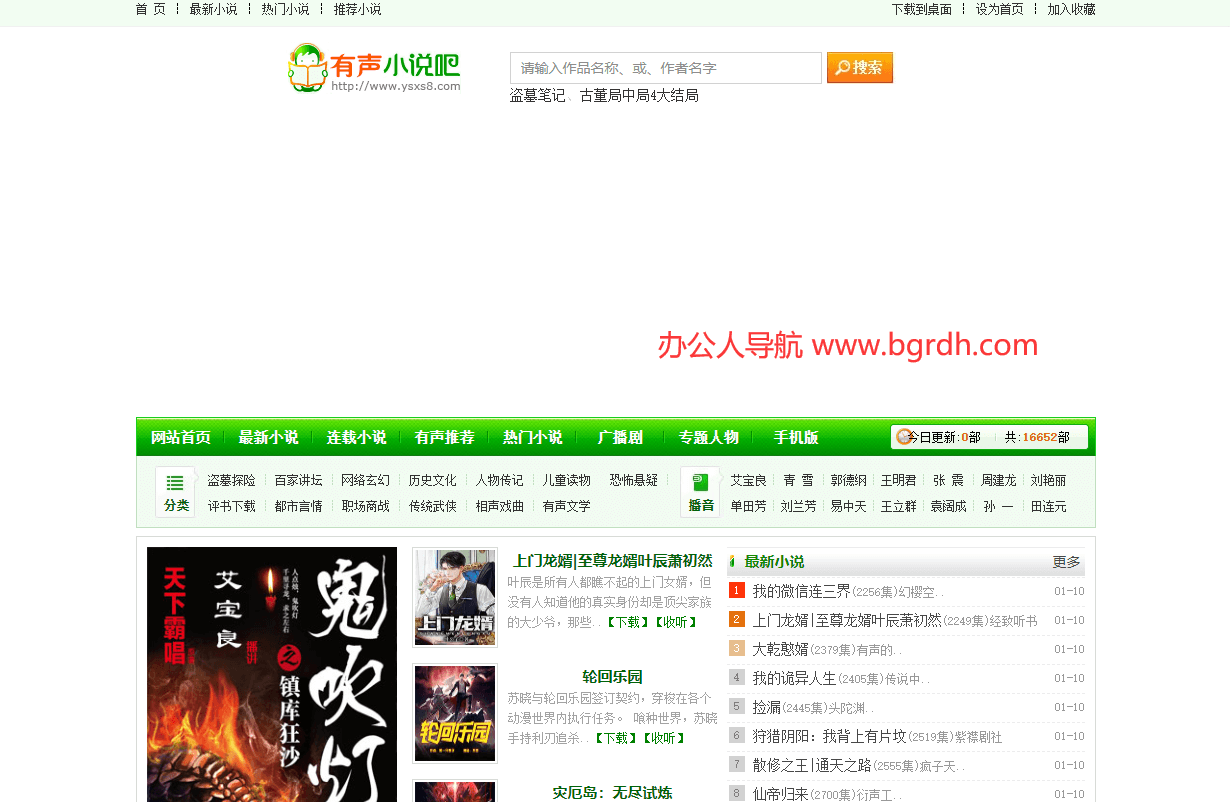Open 我的微信连三界 in the latest list
Screen dimensions: 1230x802
[x=801, y=591]
